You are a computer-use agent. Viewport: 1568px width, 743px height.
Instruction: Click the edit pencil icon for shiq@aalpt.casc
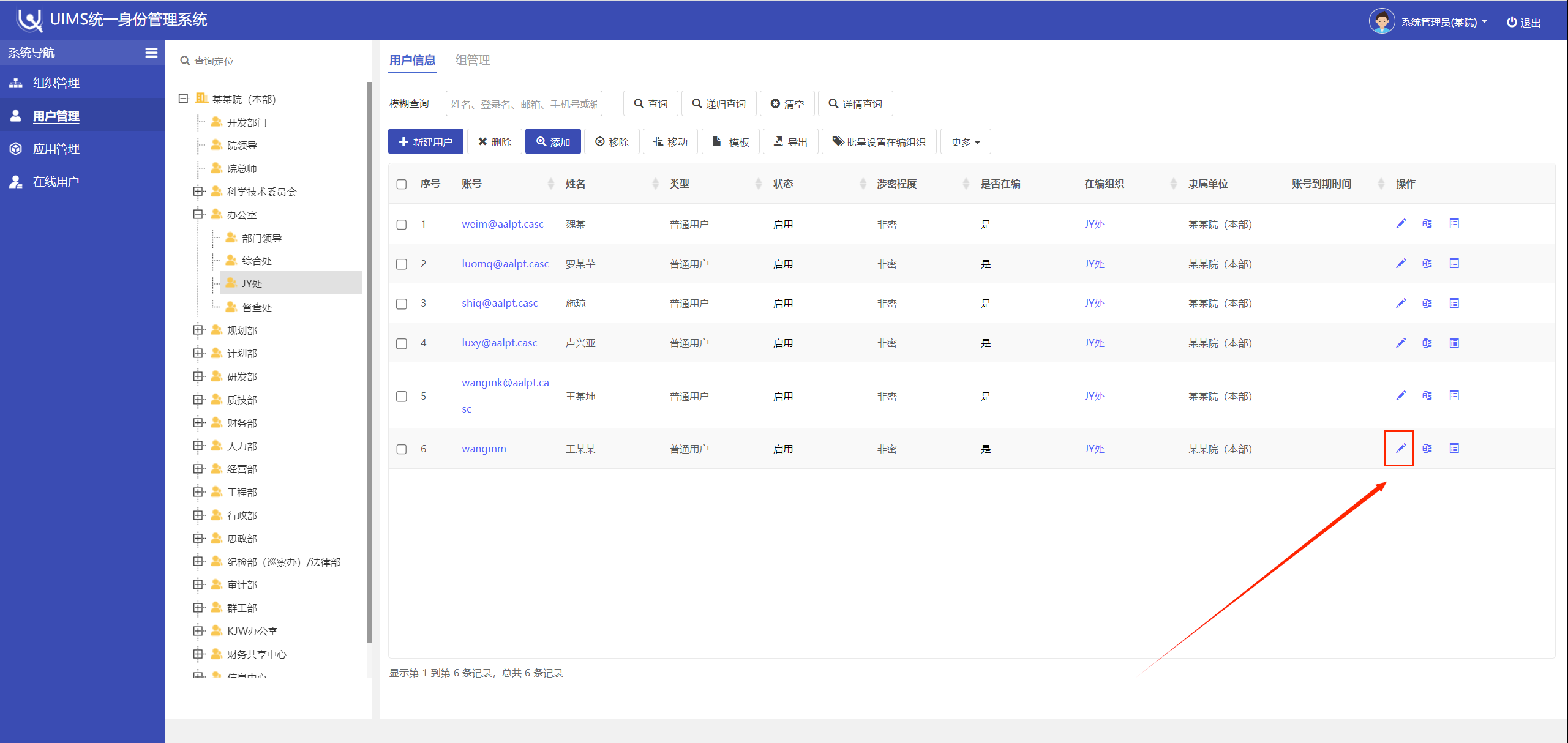1400,304
